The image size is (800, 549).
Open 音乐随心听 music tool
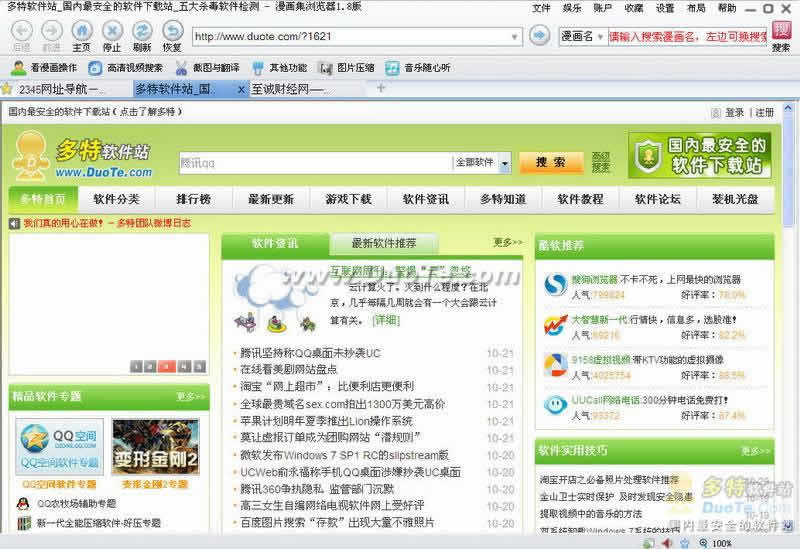click(x=418, y=68)
